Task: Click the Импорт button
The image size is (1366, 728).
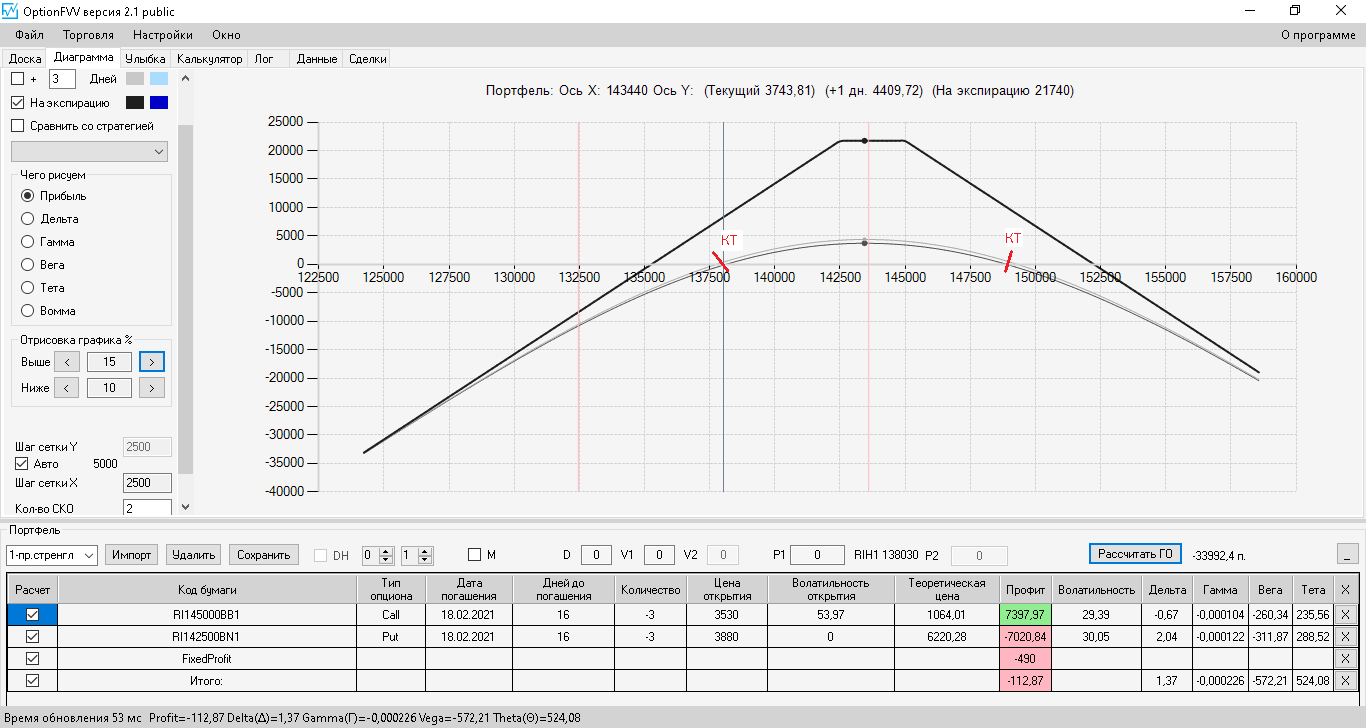Action: coord(131,555)
